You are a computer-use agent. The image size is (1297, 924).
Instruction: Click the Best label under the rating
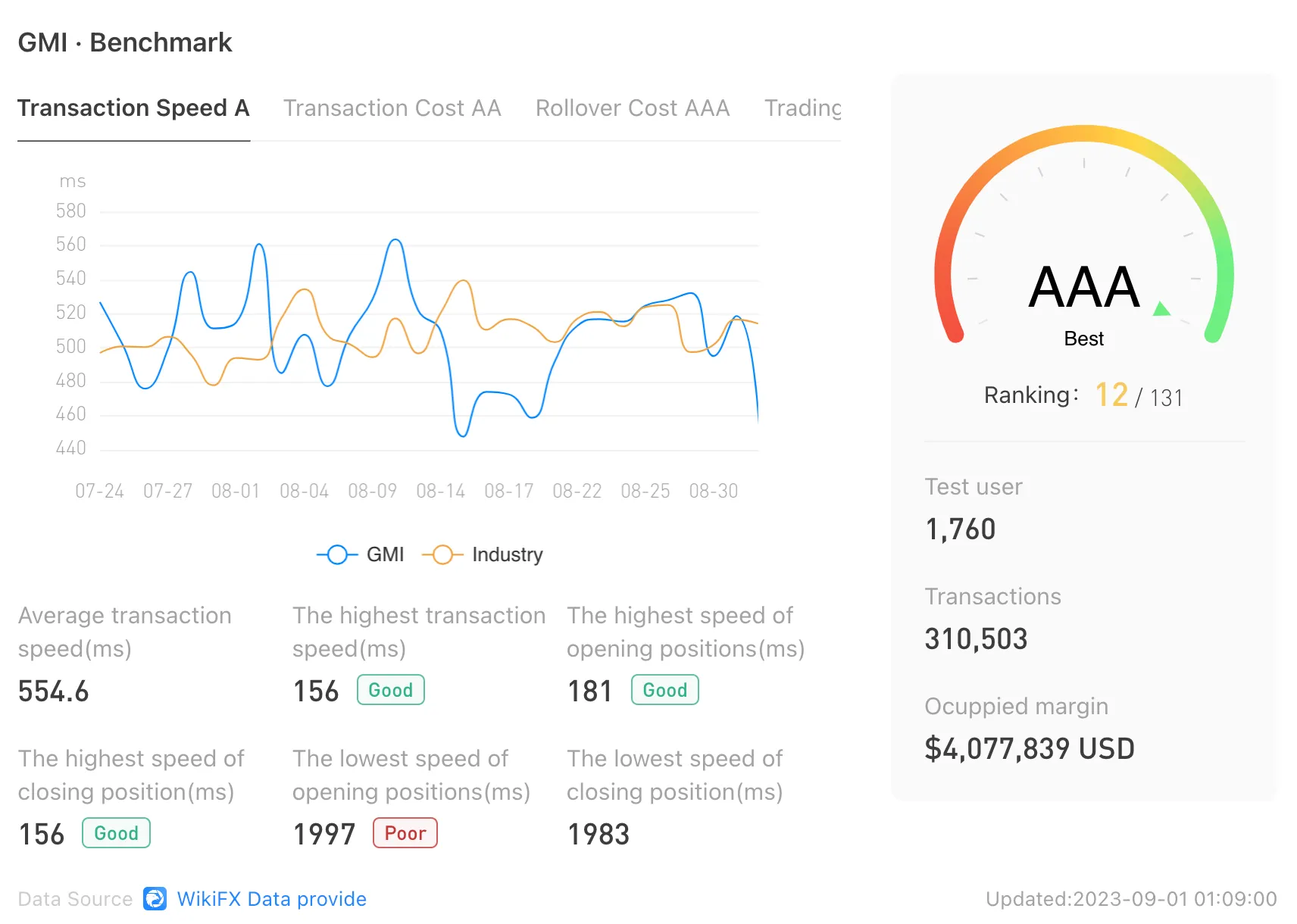click(x=1084, y=339)
